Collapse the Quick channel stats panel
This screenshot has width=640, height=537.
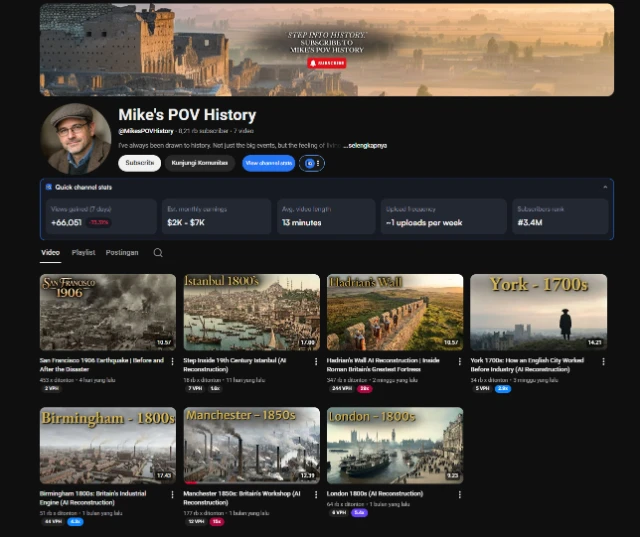tap(604, 187)
